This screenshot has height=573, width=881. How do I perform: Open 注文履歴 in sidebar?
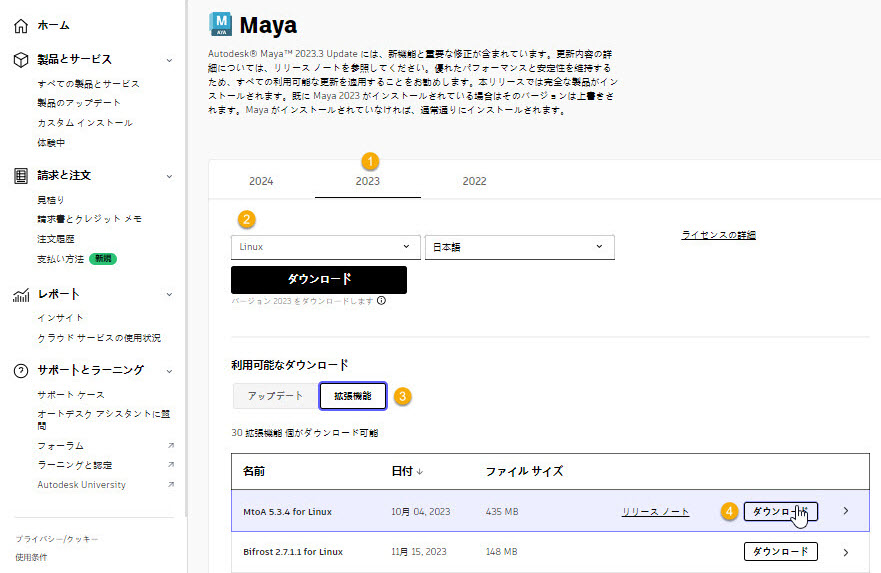coord(56,239)
